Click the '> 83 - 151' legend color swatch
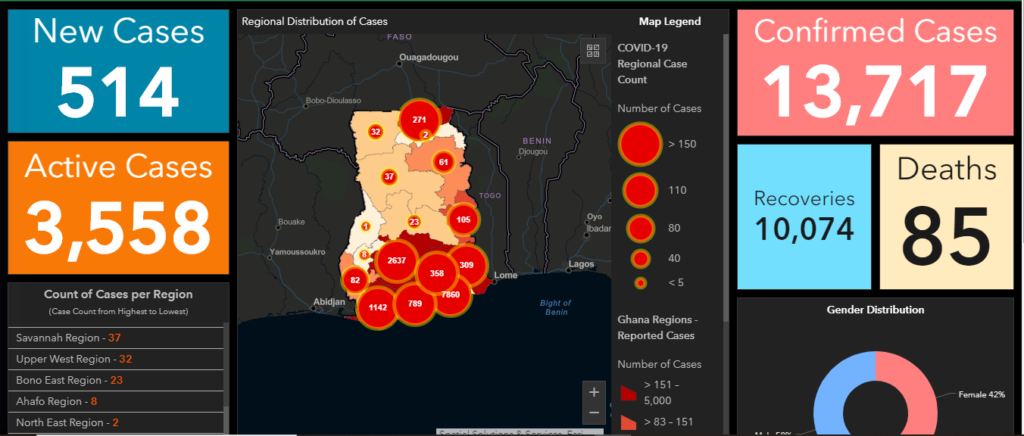 click(x=628, y=422)
